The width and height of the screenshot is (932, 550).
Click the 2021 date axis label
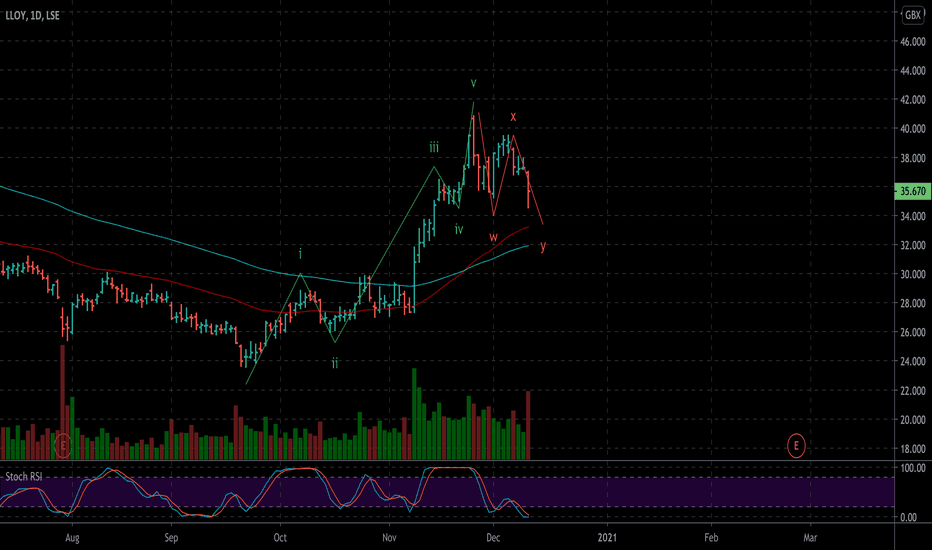coord(607,538)
